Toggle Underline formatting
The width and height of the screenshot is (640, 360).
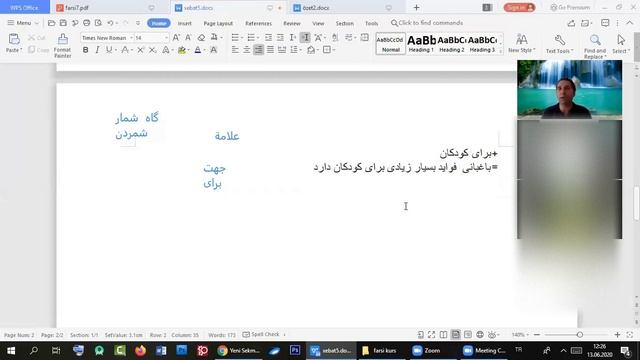(x=109, y=50)
